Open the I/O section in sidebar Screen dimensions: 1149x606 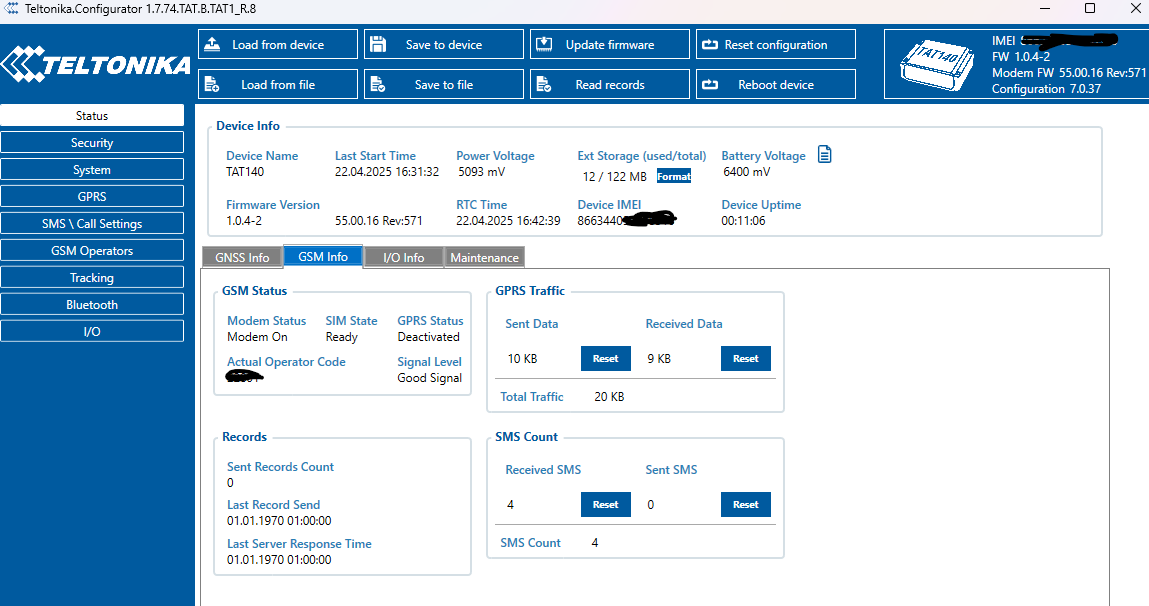[92, 331]
